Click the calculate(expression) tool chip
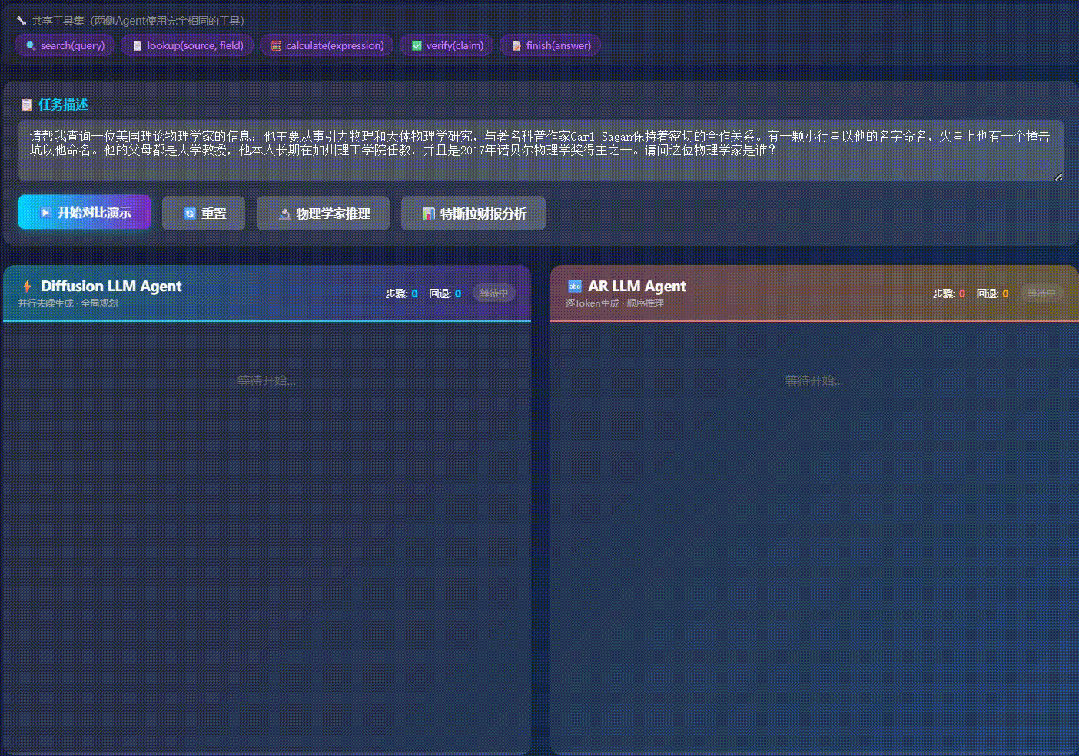This screenshot has width=1079, height=756. (326, 45)
